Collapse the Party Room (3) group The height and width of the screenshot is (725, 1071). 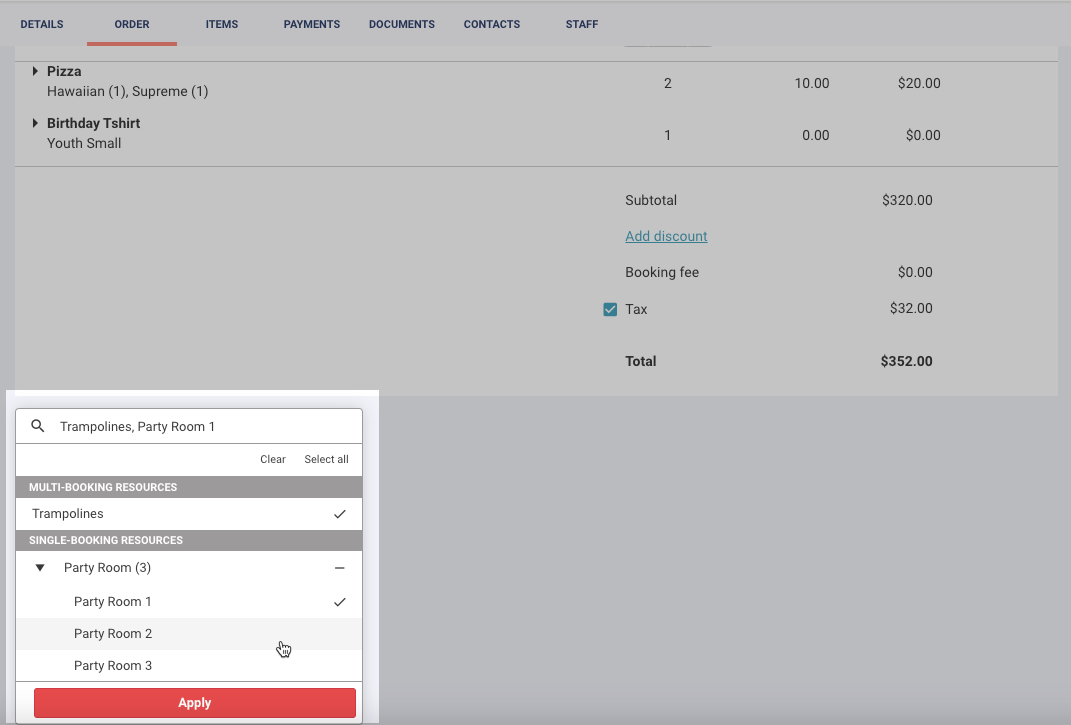point(40,568)
